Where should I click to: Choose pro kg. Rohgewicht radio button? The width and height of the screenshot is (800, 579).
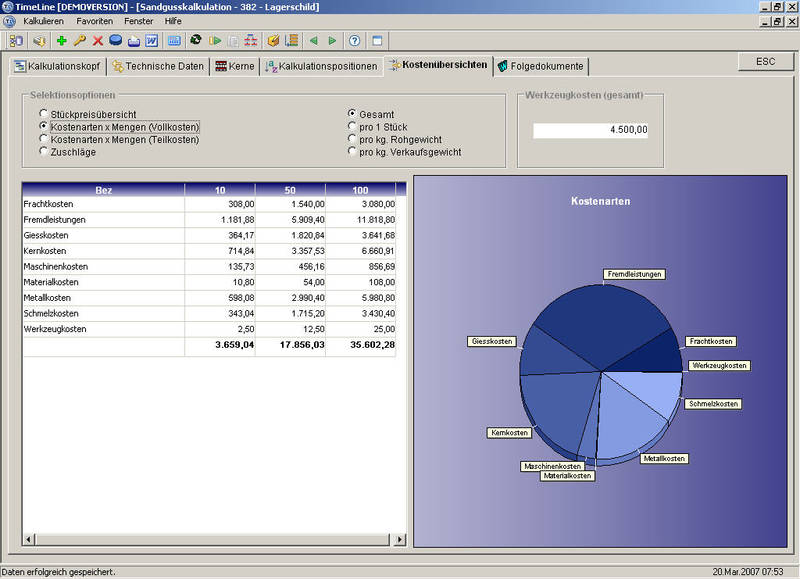click(x=351, y=139)
